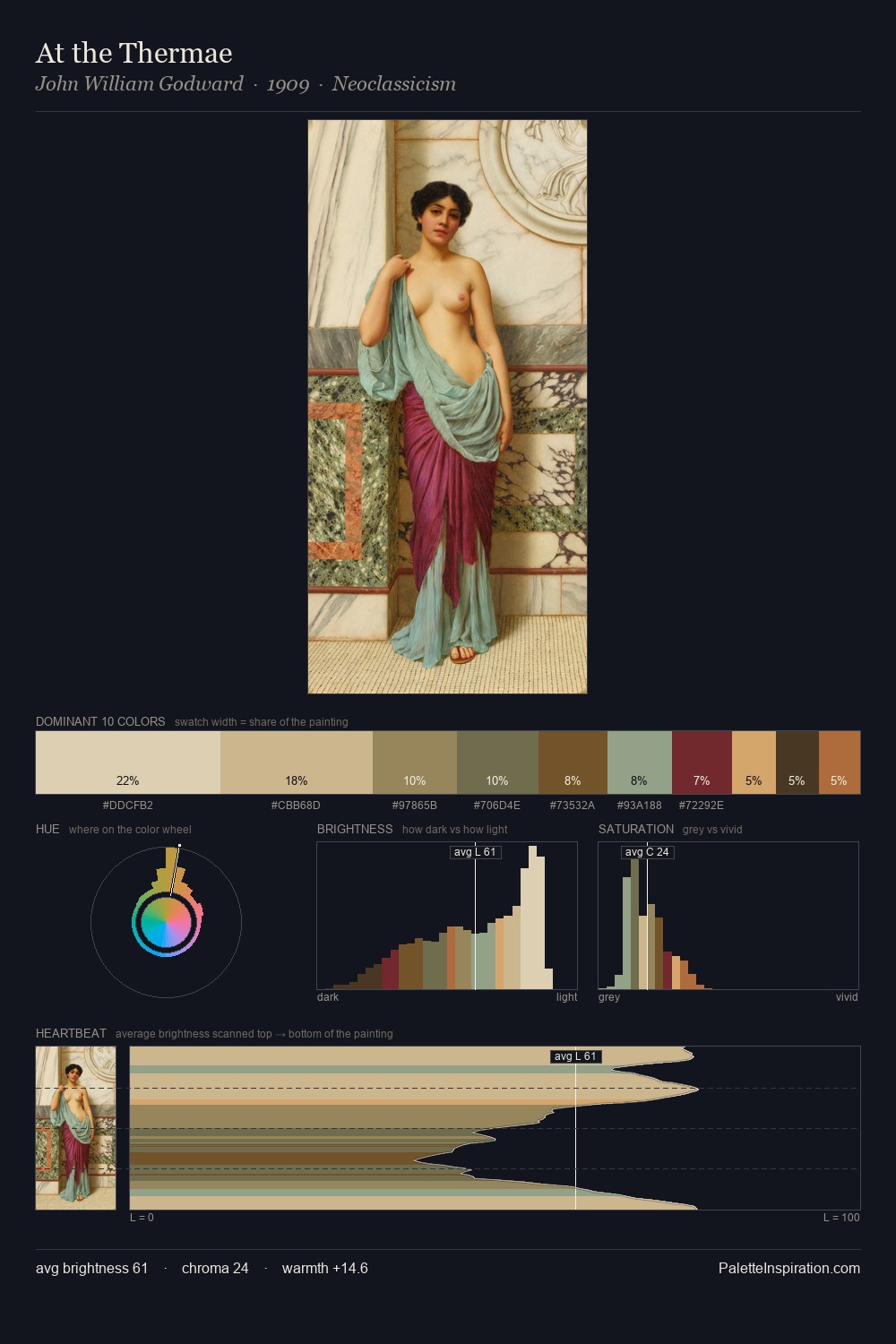Click the brightness histogram chart

click(447, 916)
